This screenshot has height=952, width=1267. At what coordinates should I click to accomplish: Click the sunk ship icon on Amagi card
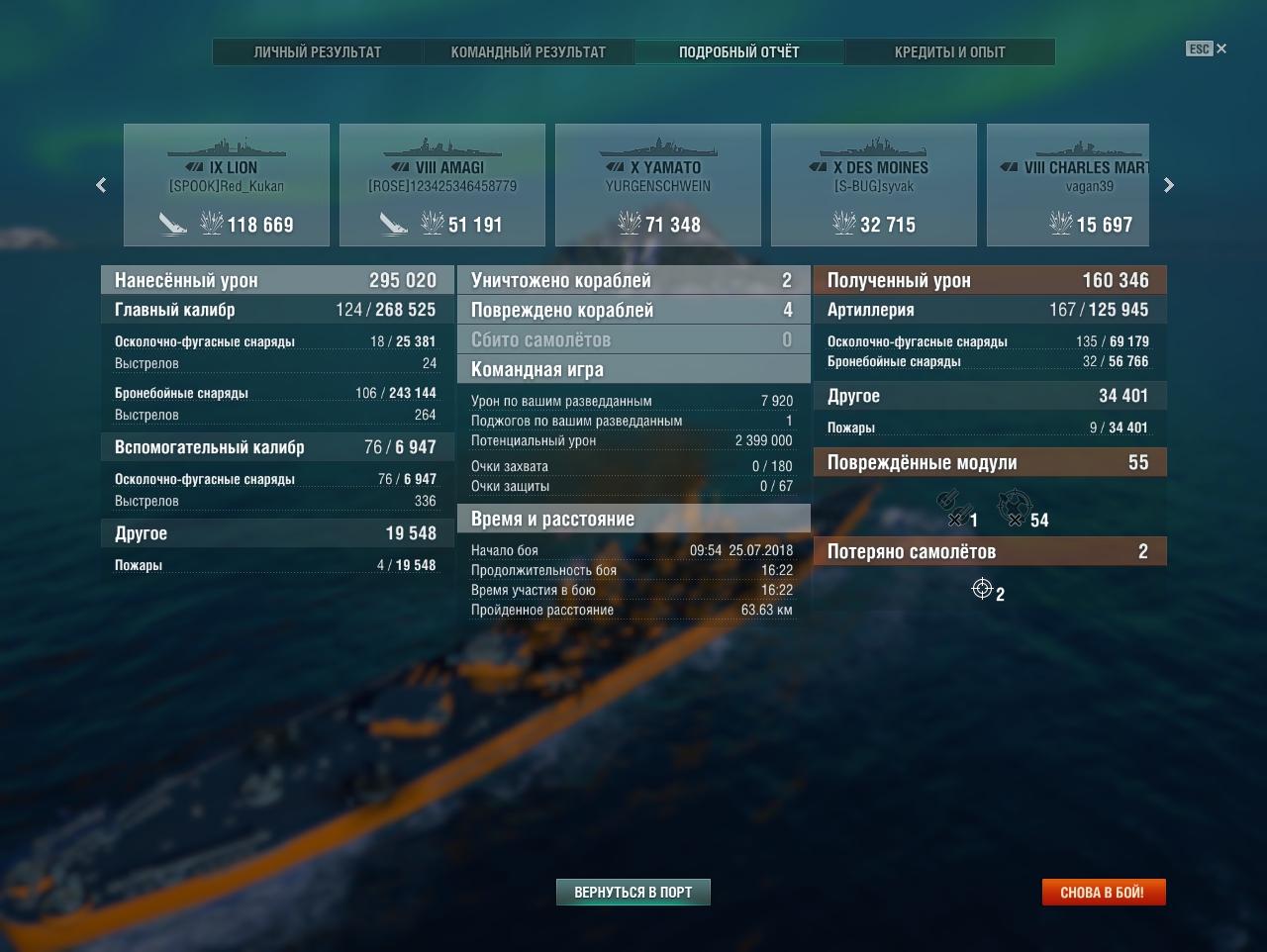pos(394,225)
